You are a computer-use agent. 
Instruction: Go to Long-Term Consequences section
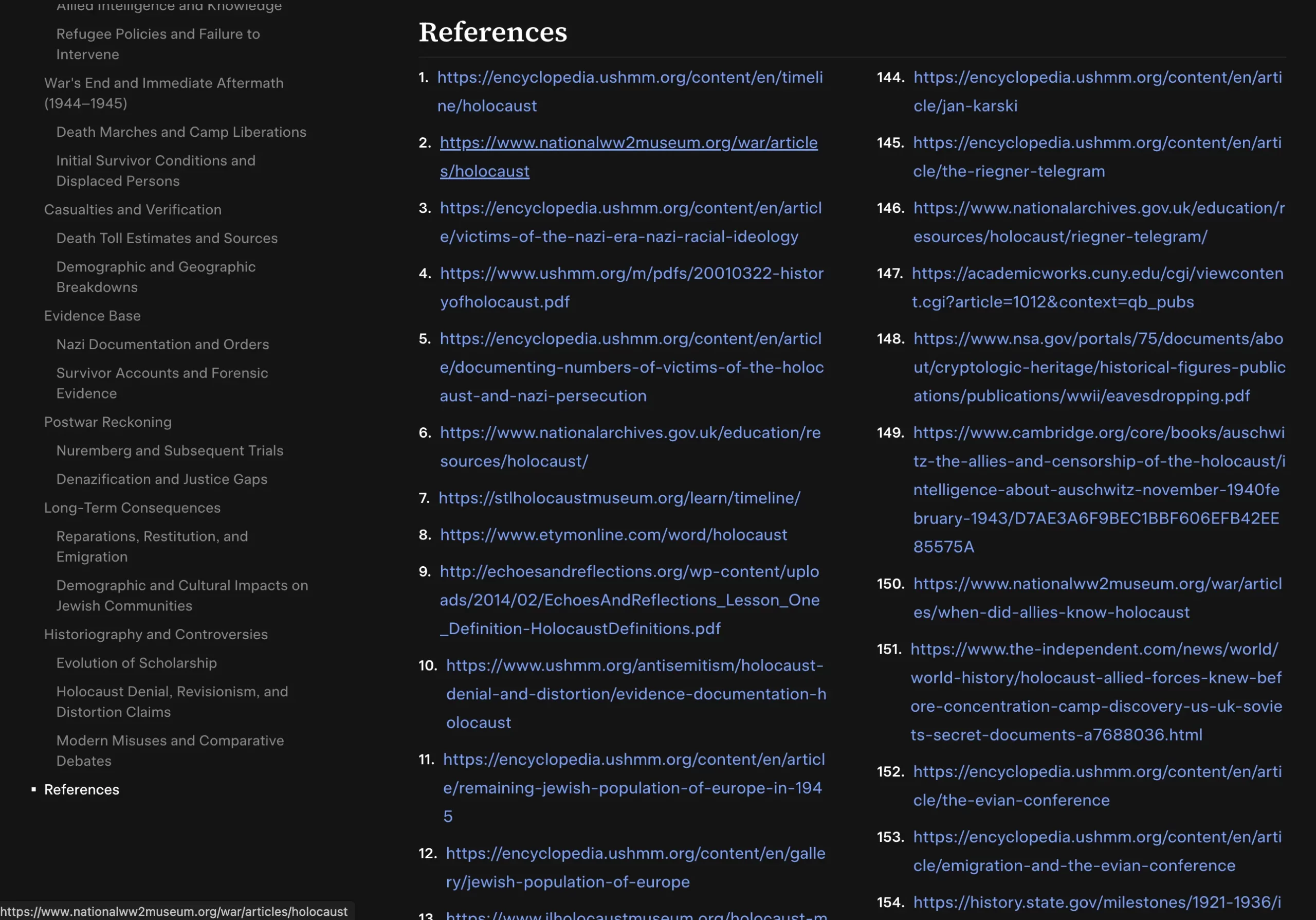pyautogui.click(x=133, y=508)
